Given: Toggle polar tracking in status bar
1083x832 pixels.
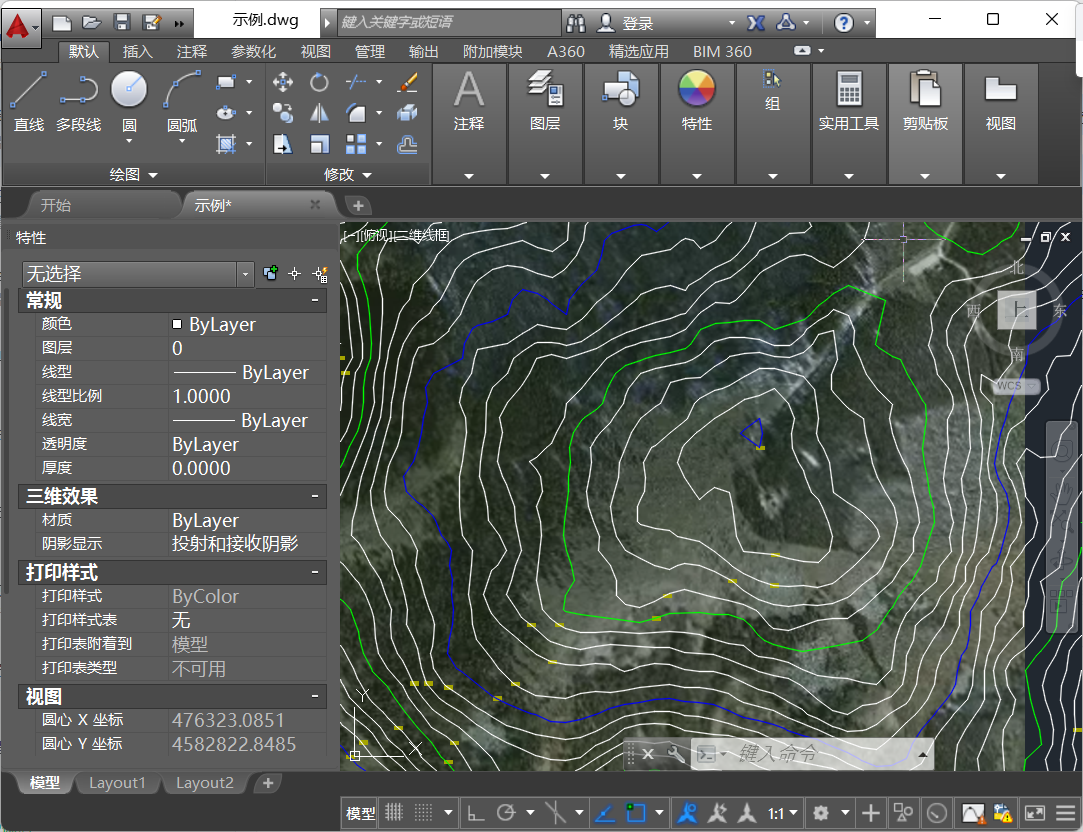Looking at the screenshot, I should pos(506,813).
